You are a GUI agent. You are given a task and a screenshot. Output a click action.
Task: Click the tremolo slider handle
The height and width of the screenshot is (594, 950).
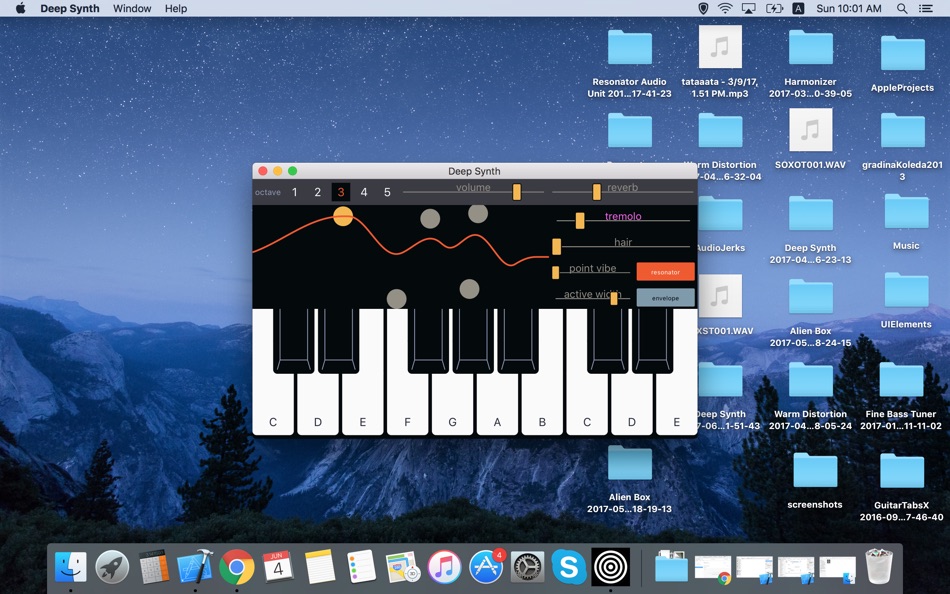pyautogui.click(x=580, y=220)
